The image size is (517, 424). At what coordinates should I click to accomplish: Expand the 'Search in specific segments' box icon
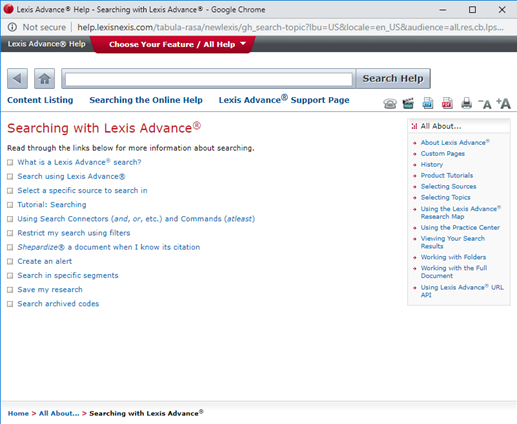(10, 276)
